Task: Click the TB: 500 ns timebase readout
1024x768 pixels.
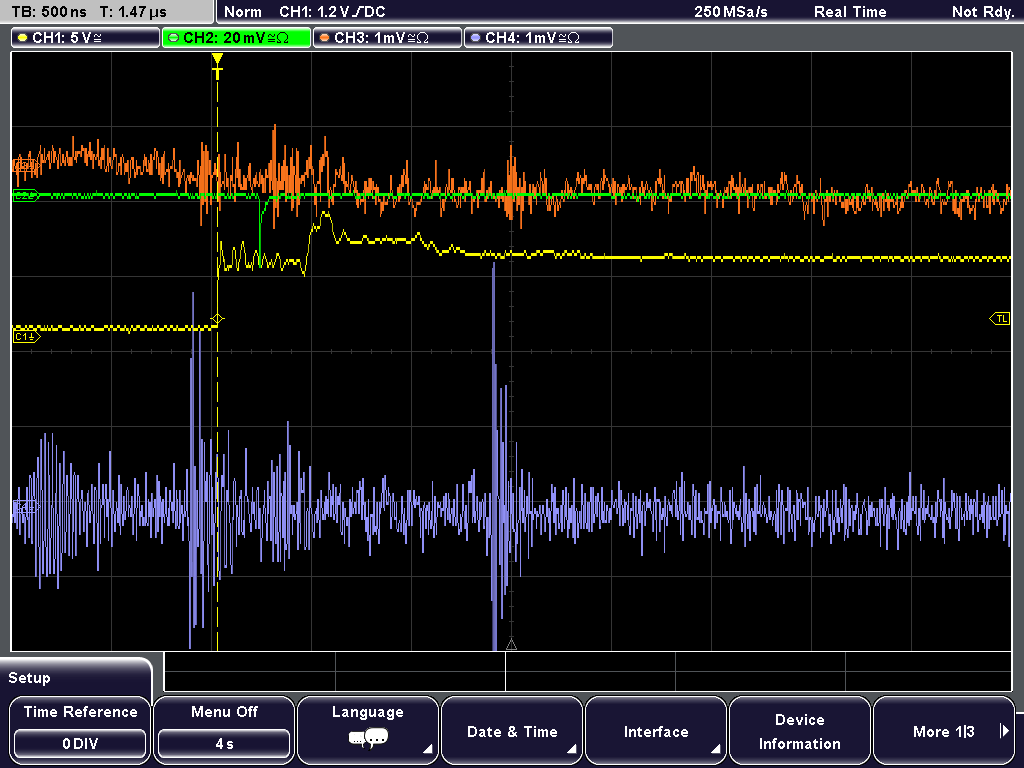Action: click(49, 12)
